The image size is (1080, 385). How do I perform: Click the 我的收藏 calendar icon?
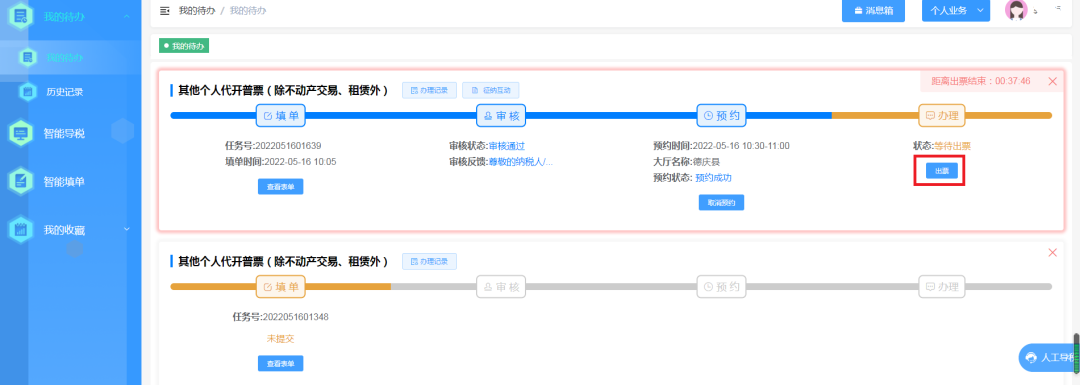pos(21,229)
